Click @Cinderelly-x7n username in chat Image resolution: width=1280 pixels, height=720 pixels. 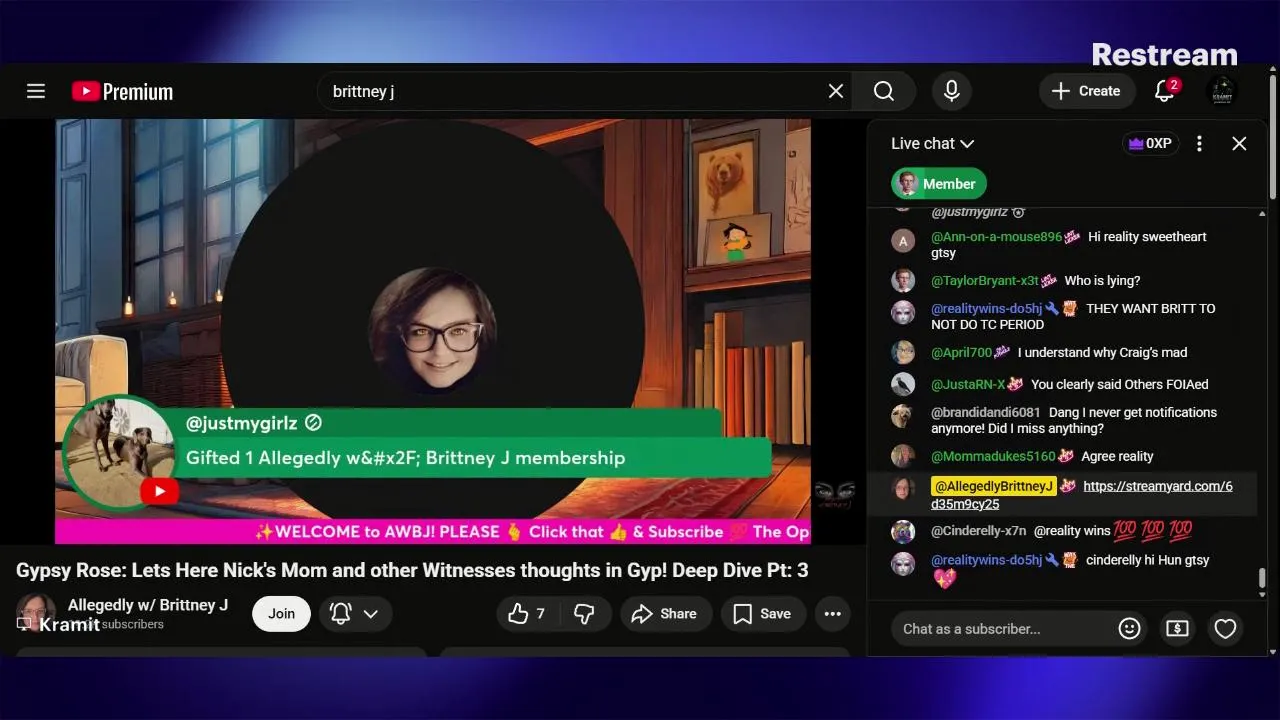coord(978,532)
